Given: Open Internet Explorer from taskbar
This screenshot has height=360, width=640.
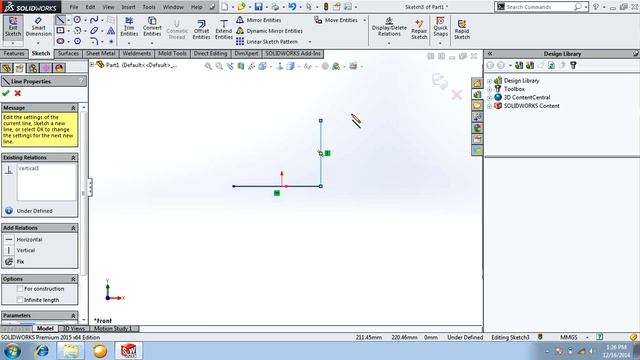Looking at the screenshot, I should coord(42,351).
